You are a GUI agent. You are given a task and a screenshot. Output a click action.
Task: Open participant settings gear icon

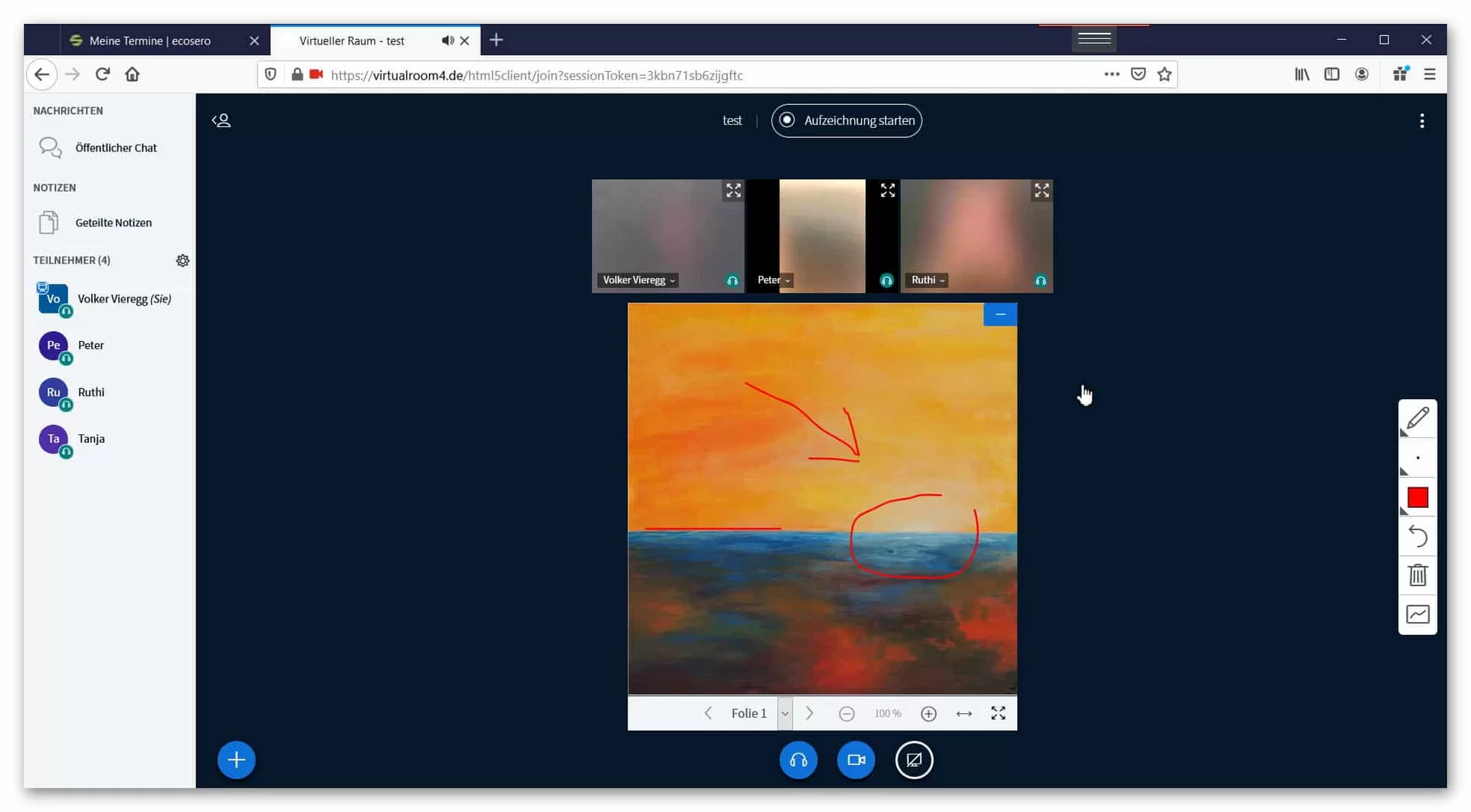[x=182, y=260]
